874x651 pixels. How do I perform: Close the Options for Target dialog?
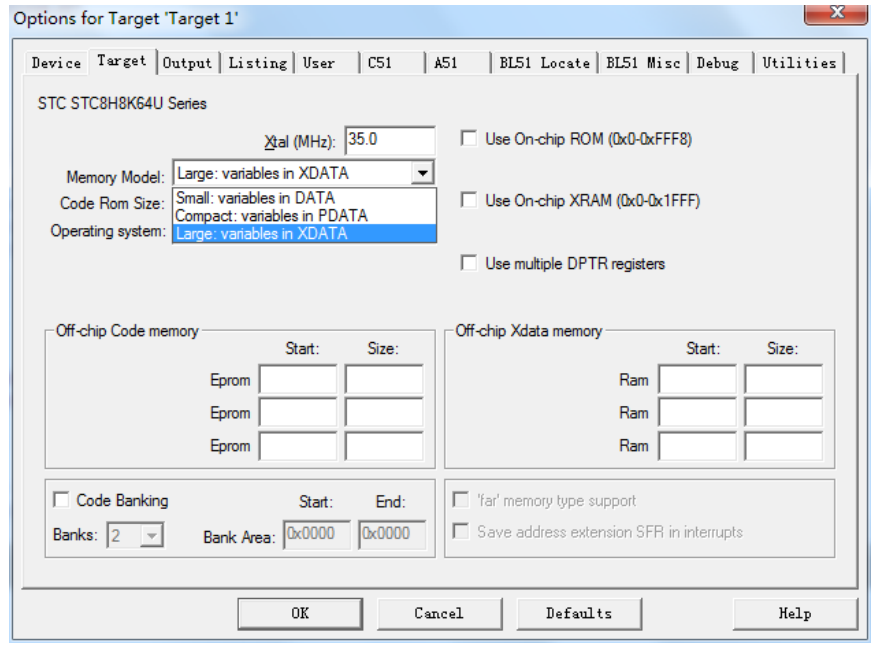click(x=836, y=13)
